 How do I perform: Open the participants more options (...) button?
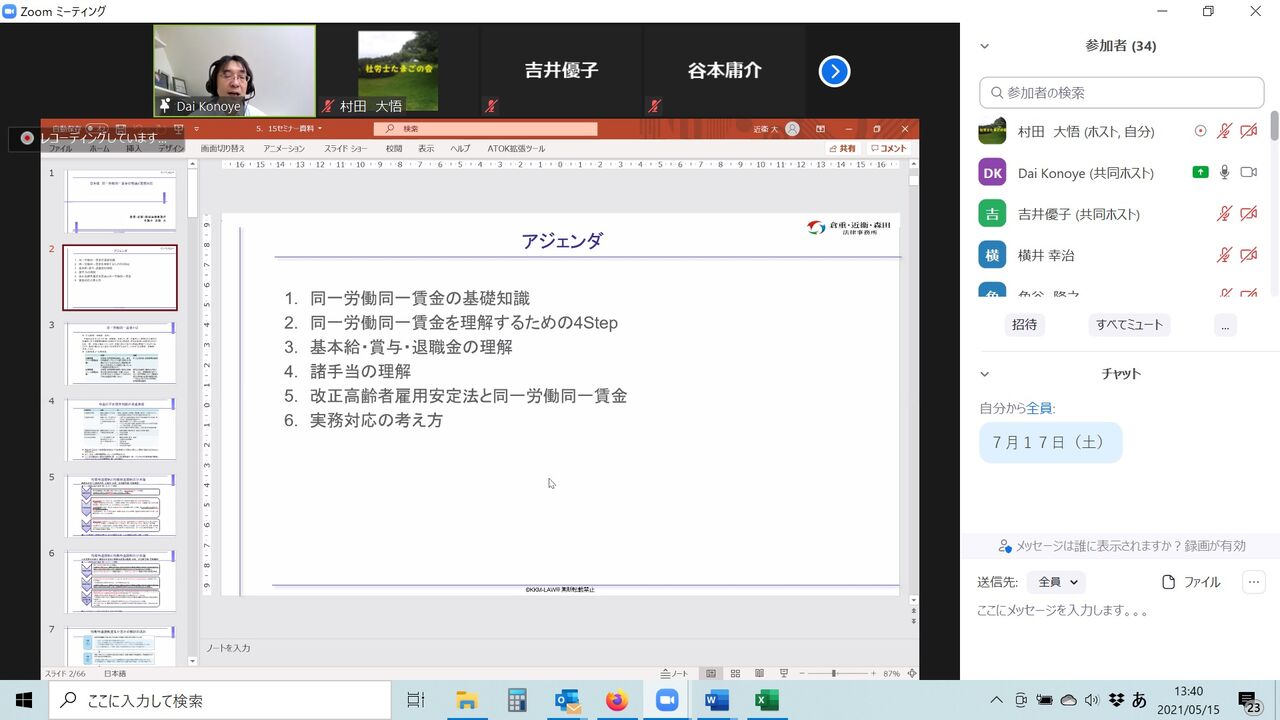(1225, 325)
